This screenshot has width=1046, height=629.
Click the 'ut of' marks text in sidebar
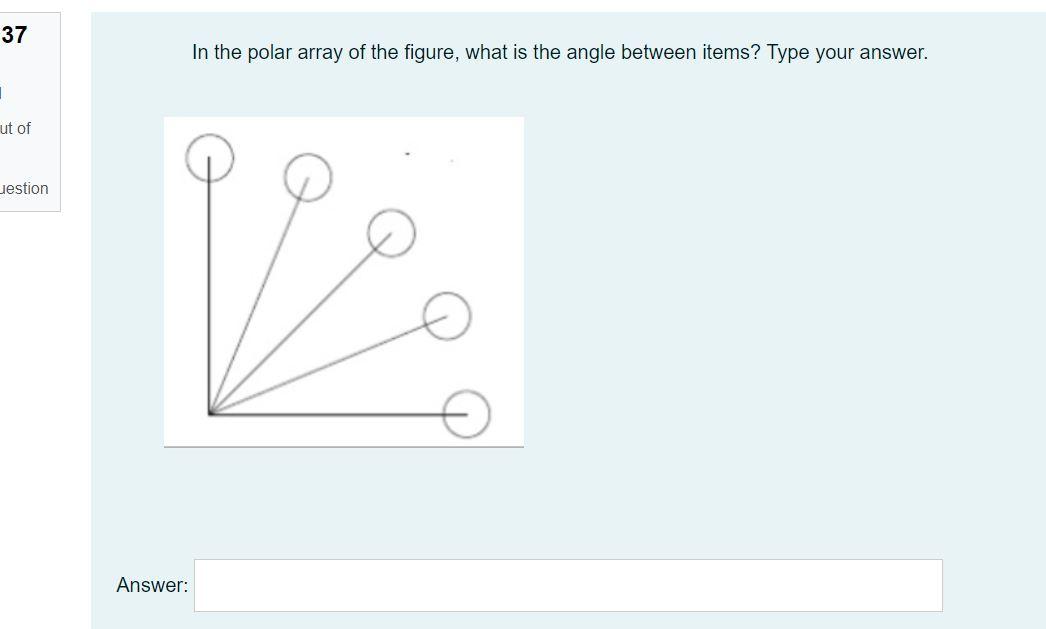click(17, 128)
